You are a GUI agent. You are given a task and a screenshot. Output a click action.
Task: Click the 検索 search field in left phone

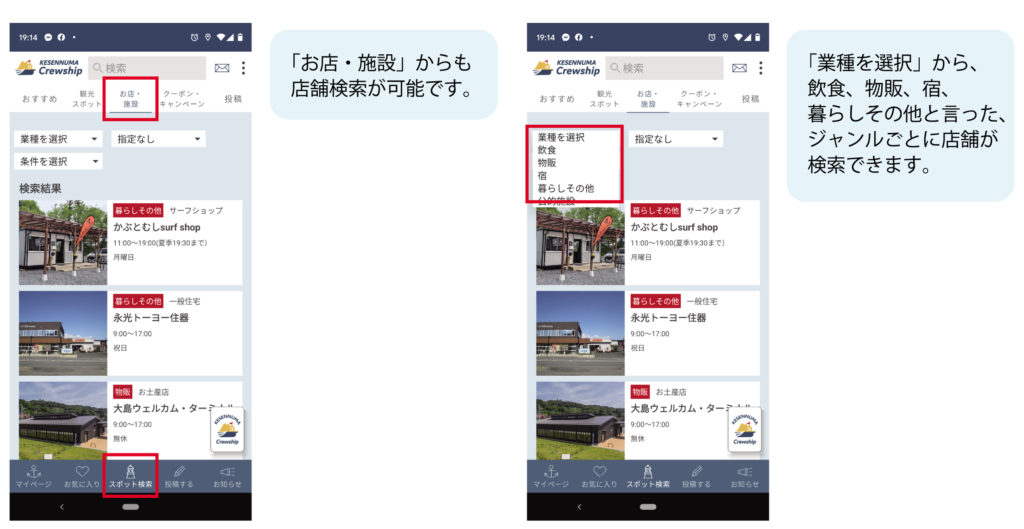click(147, 68)
